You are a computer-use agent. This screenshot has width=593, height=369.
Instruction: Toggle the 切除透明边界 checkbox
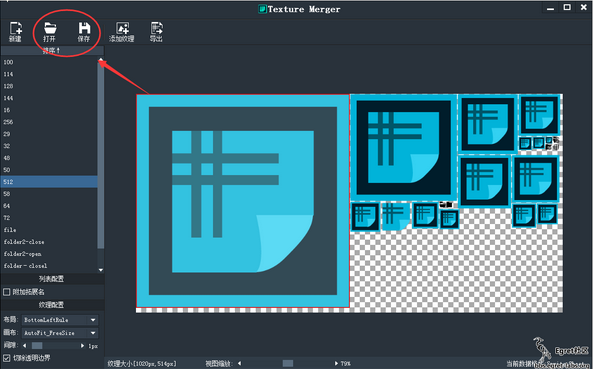click(6, 358)
